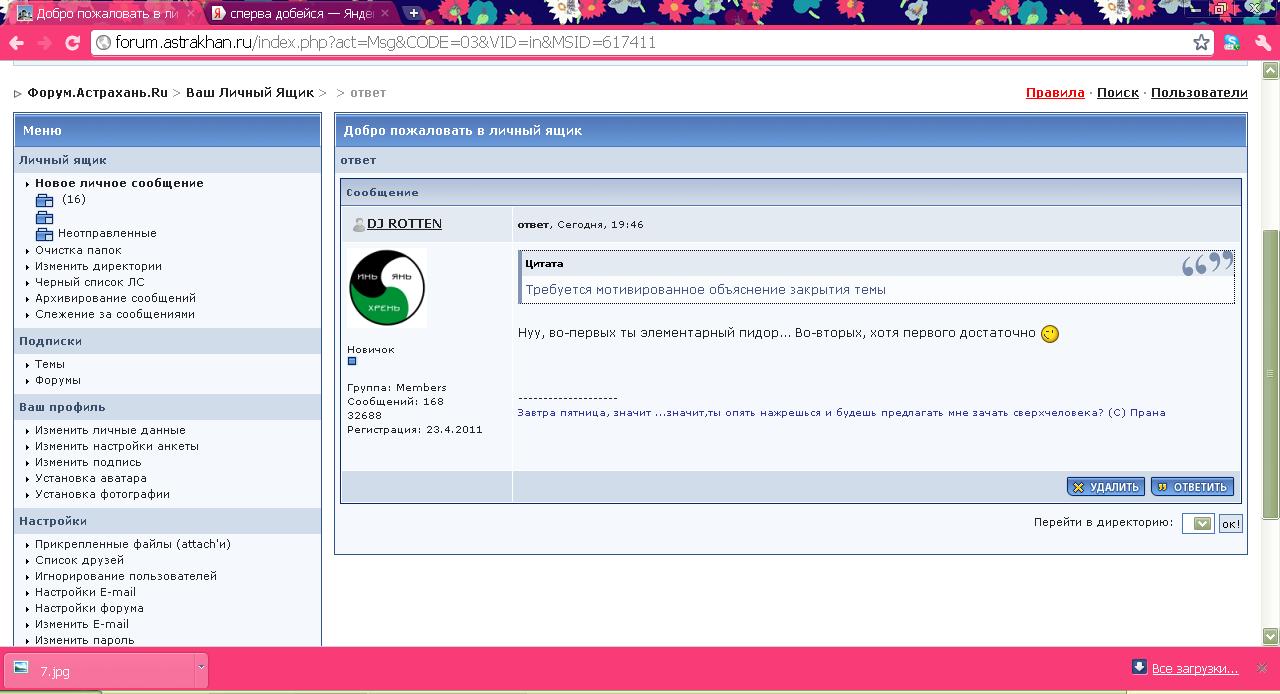Screen dimensions: 1280x694
Task: Open the downloaded file 7.jpg in download bar
Action: (98, 671)
